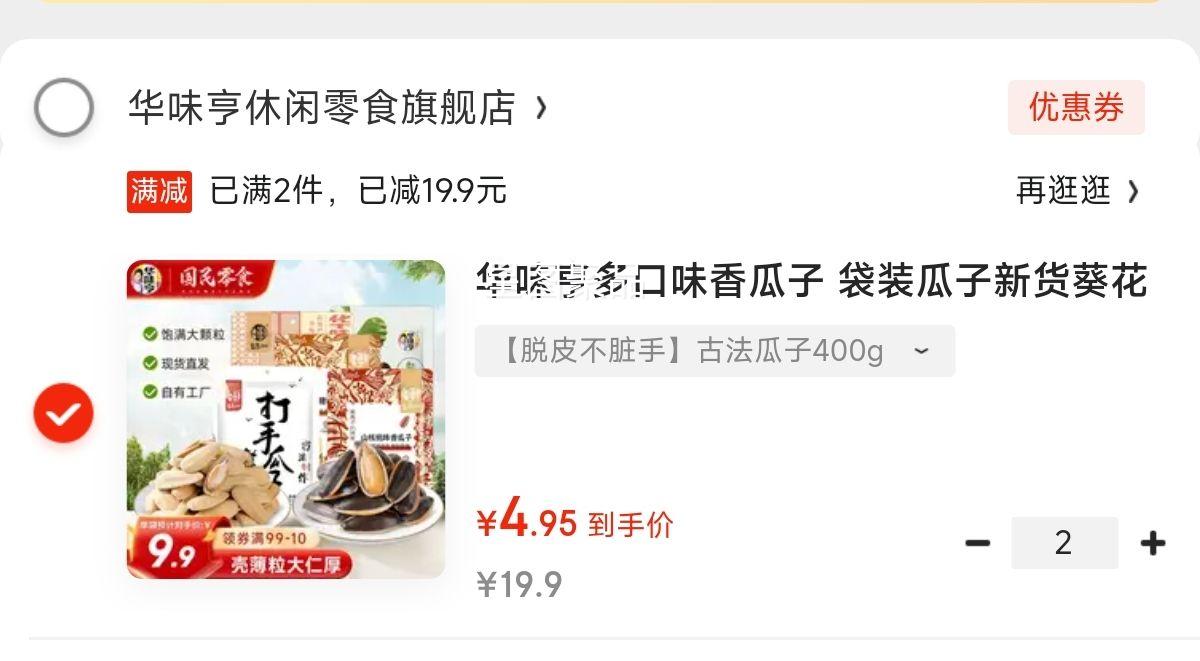Open the sunflower seeds product thumbnail
The height and width of the screenshot is (661, 1200).
coord(286,419)
